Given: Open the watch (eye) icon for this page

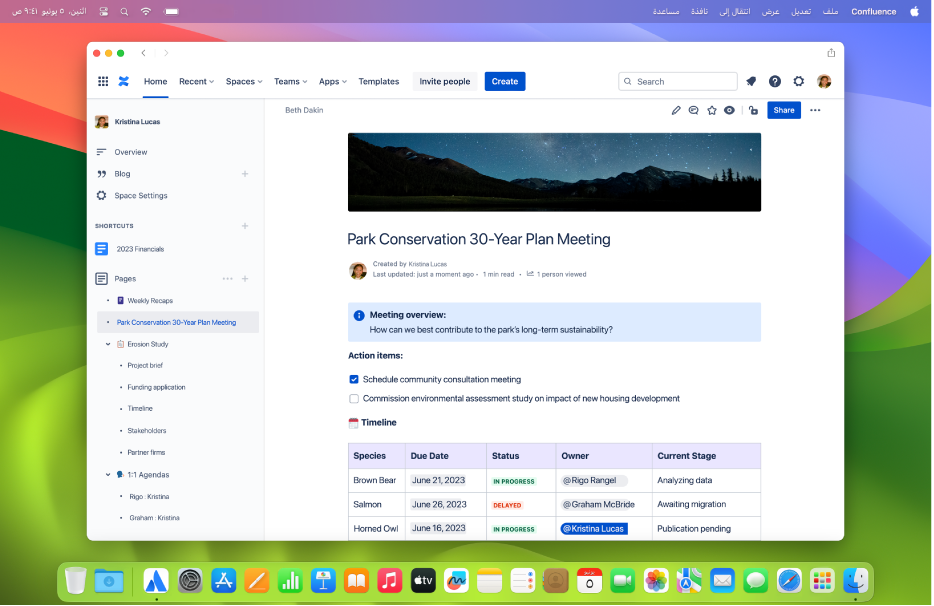Looking at the screenshot, I should coord(730,110).
